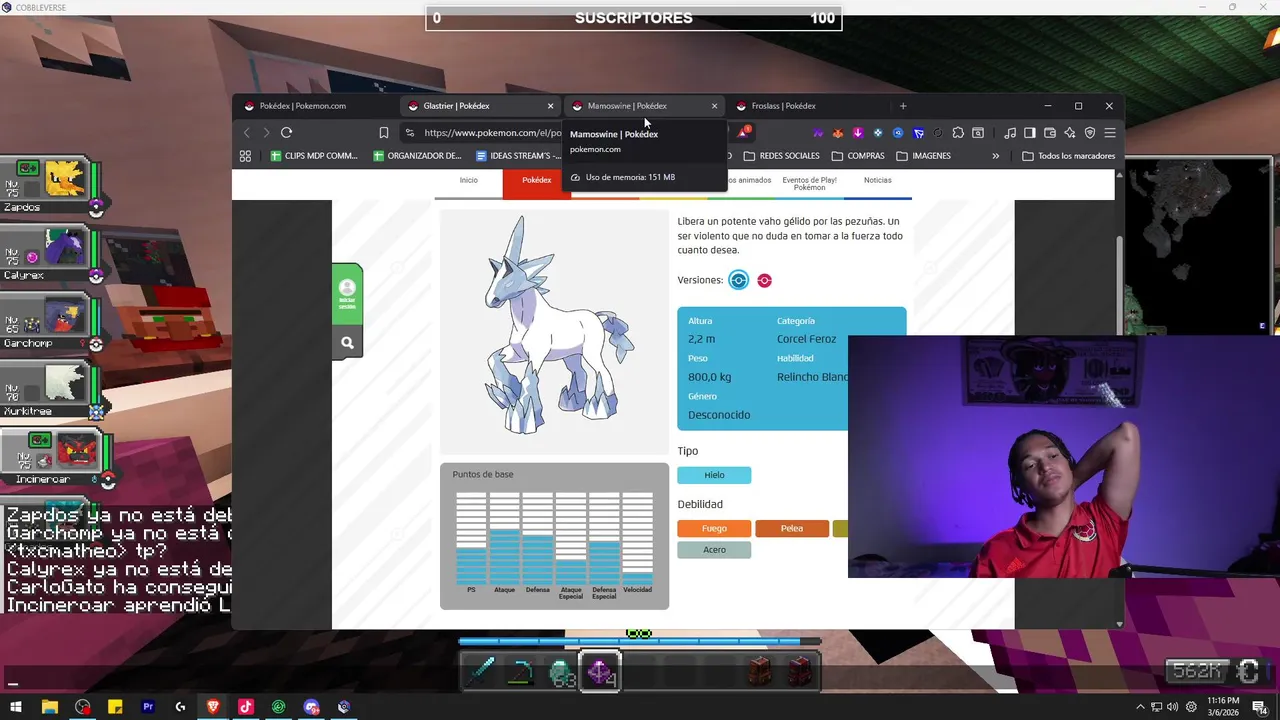Open the MetaMask fox extension
1280x720 pixels.
pos(838,132)
